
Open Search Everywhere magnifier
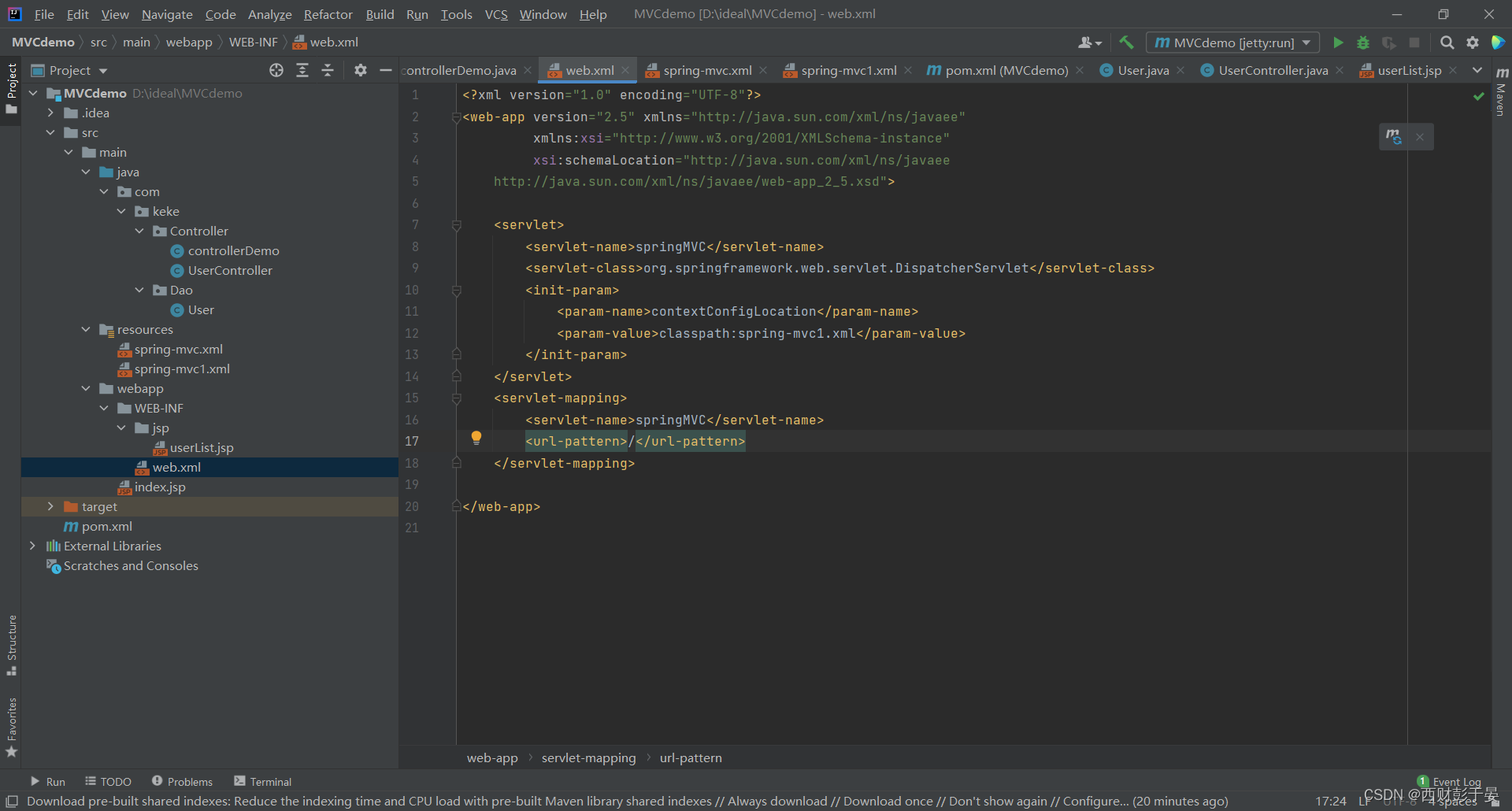tap(1447, 43)
